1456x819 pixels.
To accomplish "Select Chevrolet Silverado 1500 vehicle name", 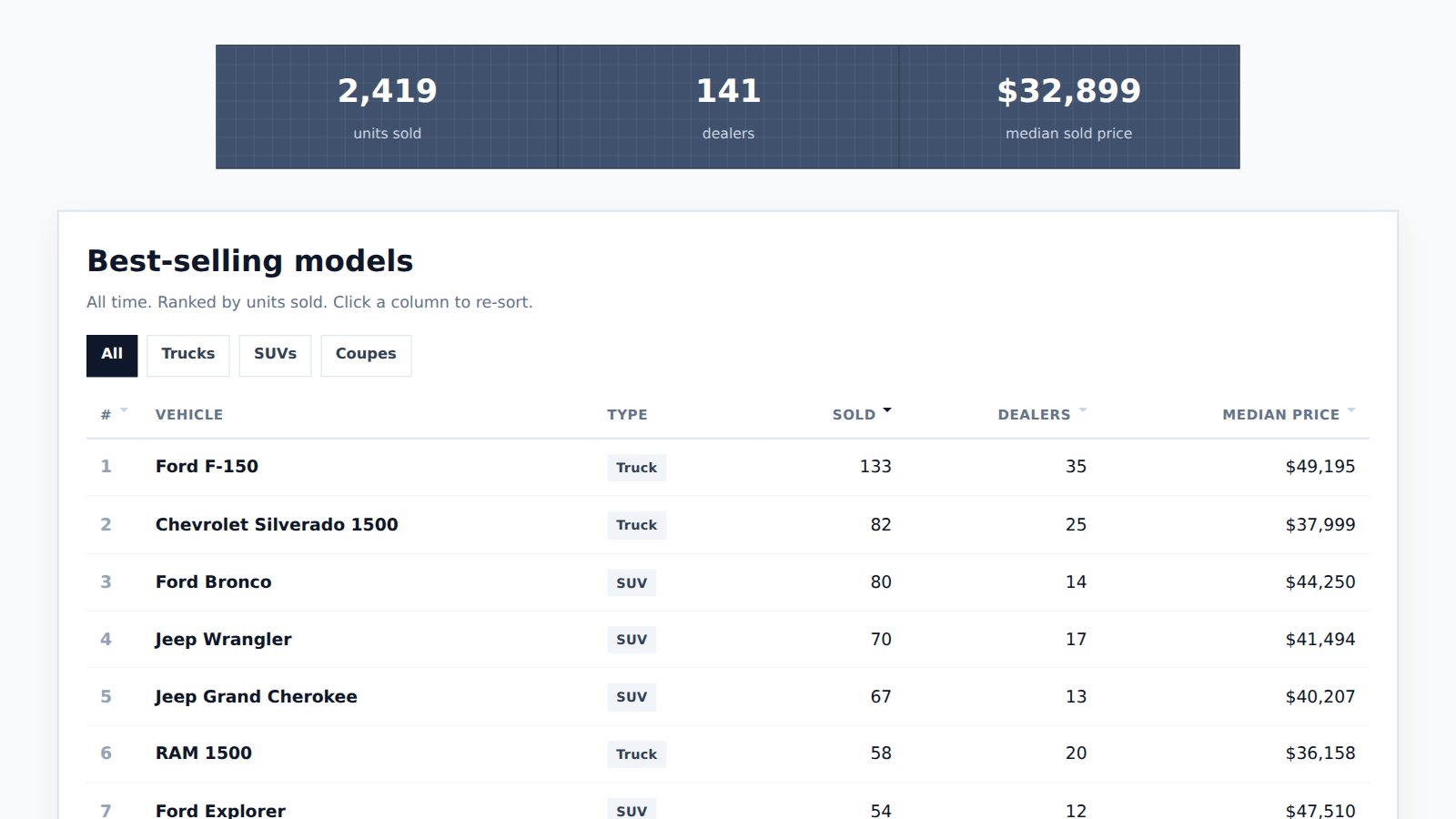I will [x=277, y=524].
